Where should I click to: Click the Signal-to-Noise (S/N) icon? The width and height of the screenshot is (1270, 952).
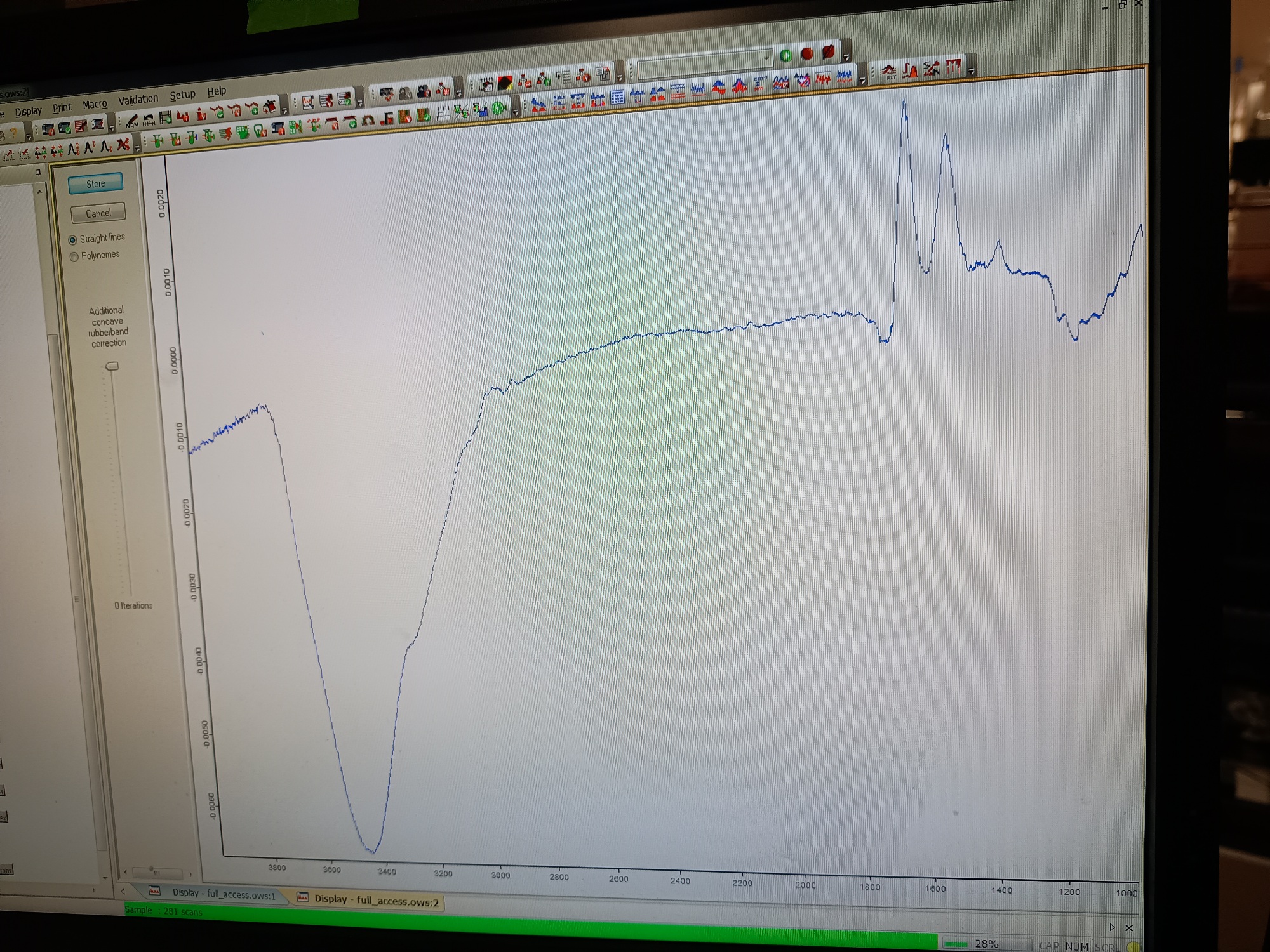point(932,69)
